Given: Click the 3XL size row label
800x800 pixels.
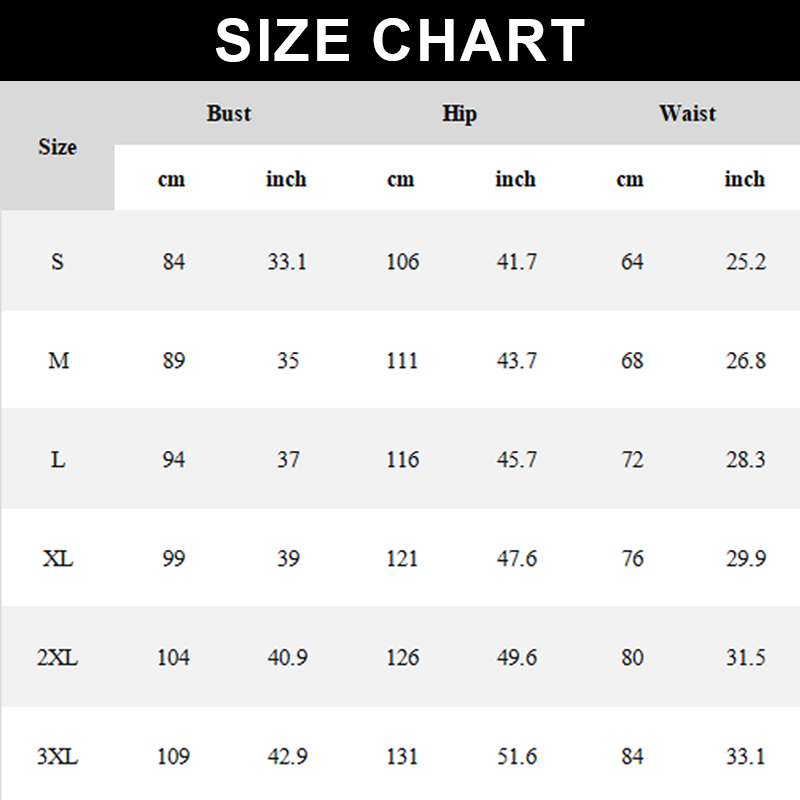Looking at the screenshot, I should tap(57, 757).
